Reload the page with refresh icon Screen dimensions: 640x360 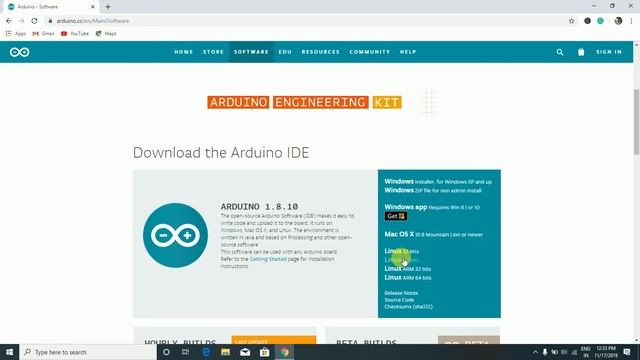pos(34,21)
